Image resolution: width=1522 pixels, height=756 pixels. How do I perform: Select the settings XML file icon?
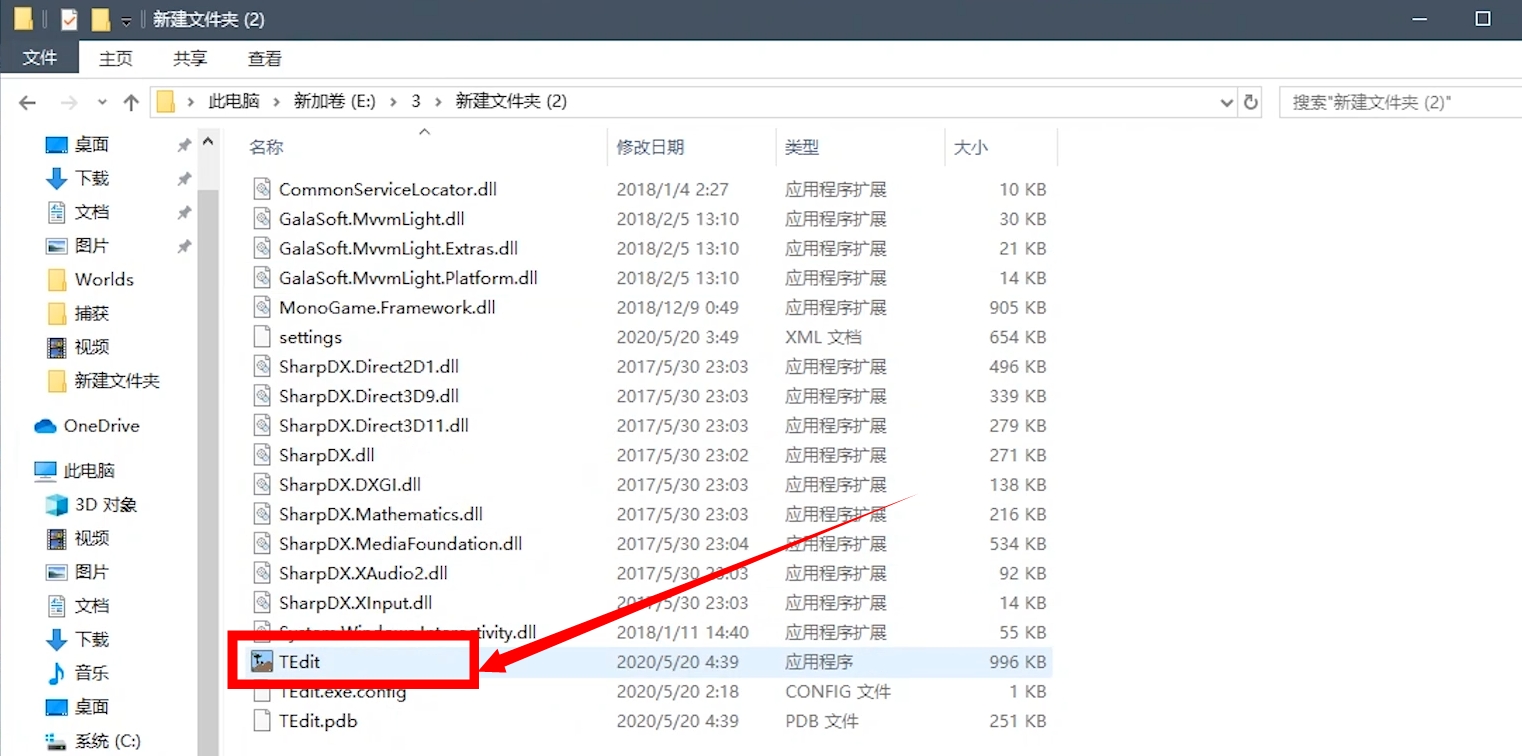[x=262, y=337]
